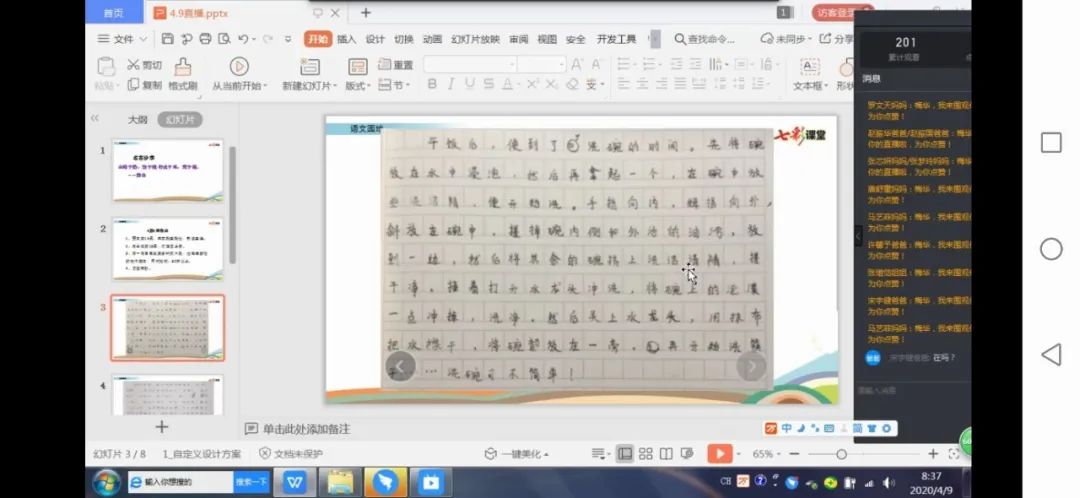Open the 审阅 Review ribbon tab
Image resolution: width=1080 pixels, height=498 pixels.
click(519, 39)
